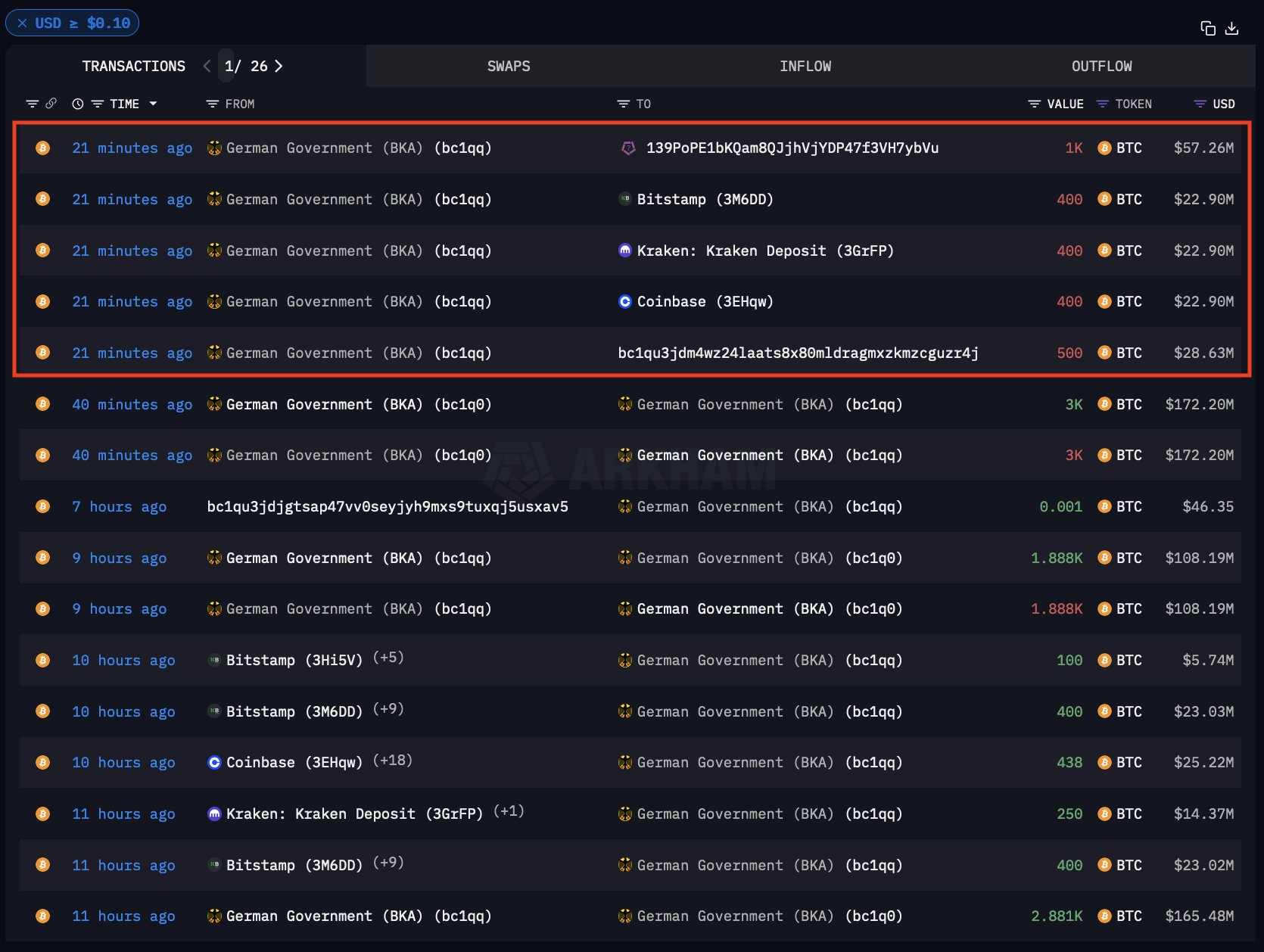Open Coinbase (3EHqw) sender in $25.22M row

(x=294, y=763)
